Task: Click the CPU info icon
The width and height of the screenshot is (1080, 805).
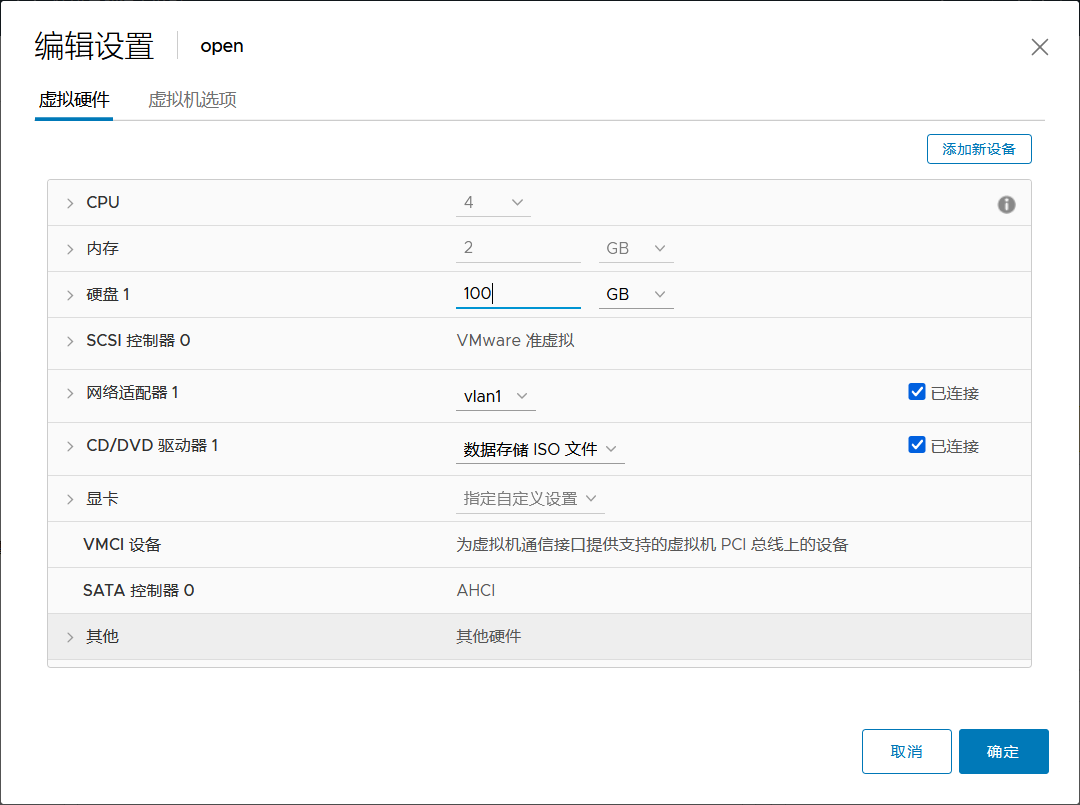Action: [x=1007, y=203]
